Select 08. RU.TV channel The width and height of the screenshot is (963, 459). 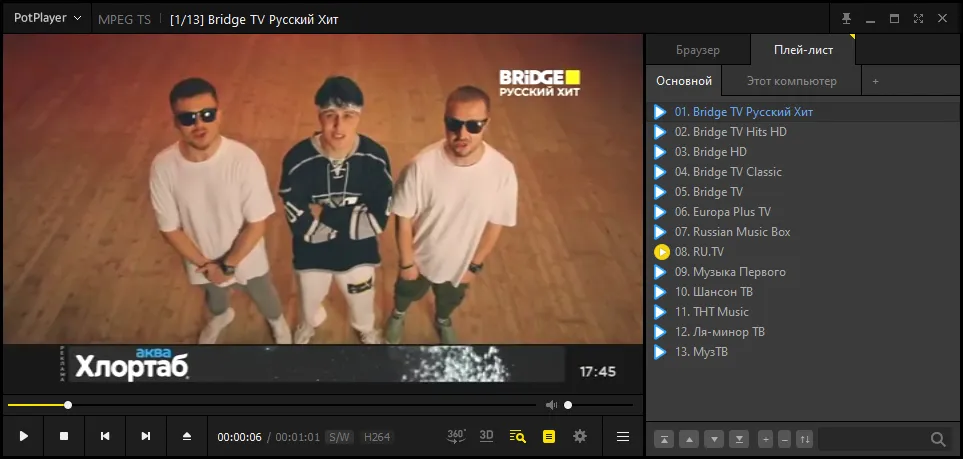click(x=804, y=251)
